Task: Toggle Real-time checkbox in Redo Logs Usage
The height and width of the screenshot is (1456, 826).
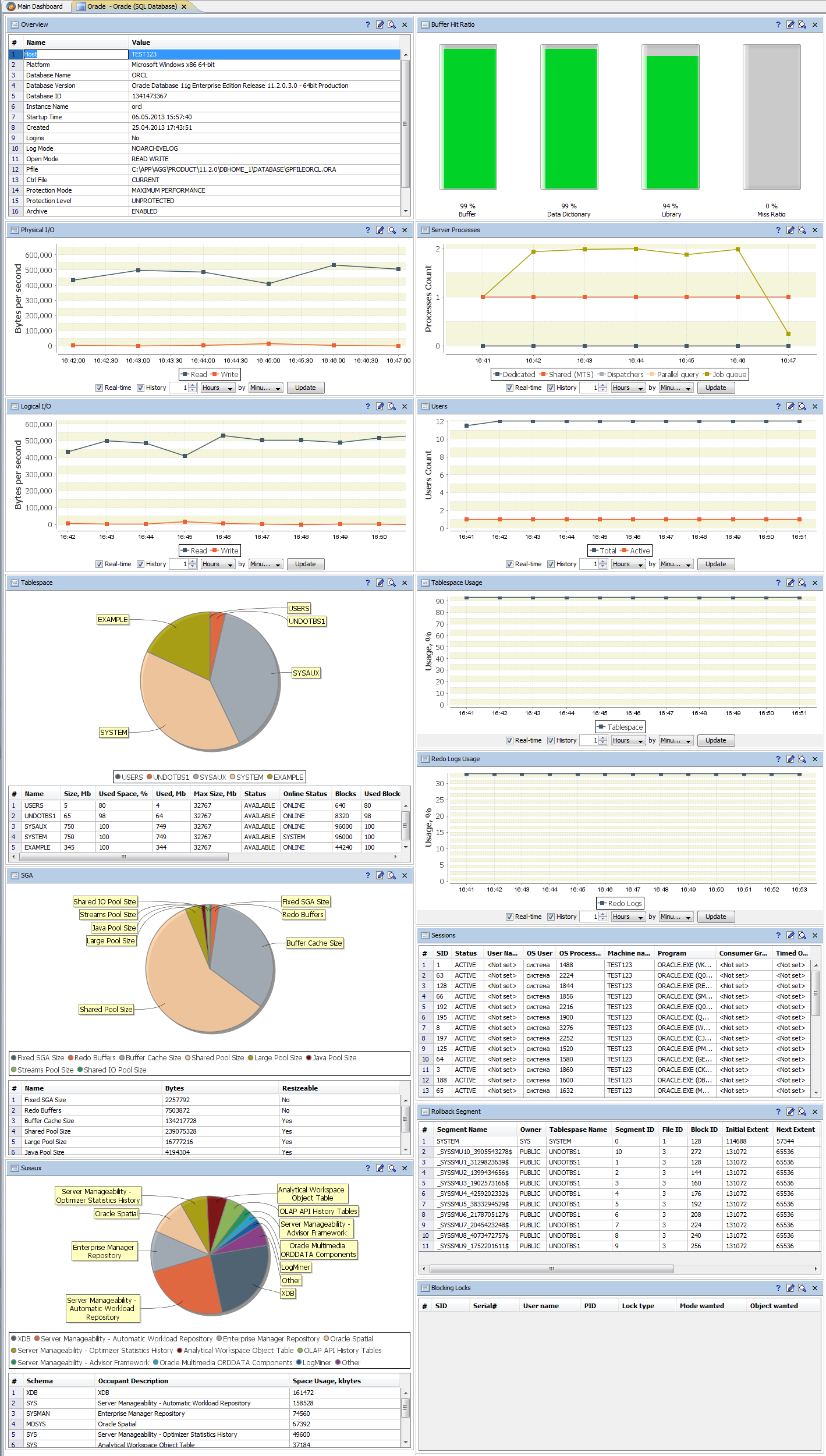Action: point(509,917)
